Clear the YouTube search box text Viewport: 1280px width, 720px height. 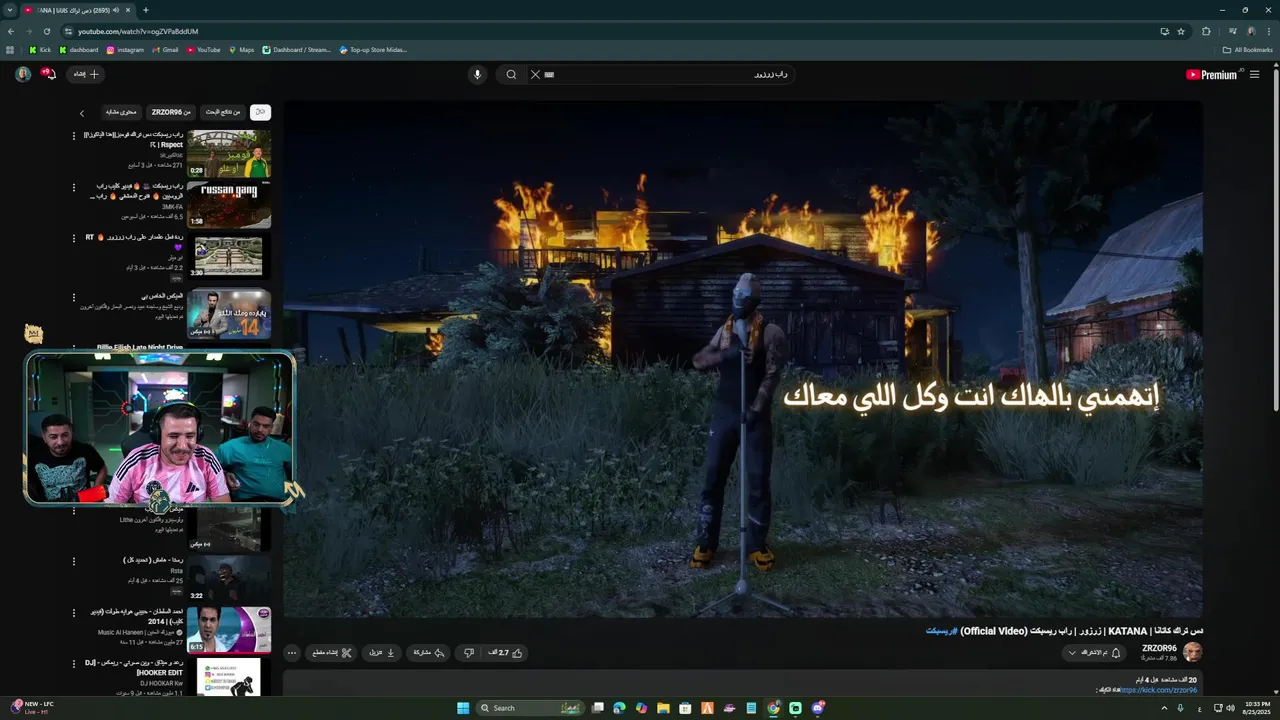[x=535, y=74]
